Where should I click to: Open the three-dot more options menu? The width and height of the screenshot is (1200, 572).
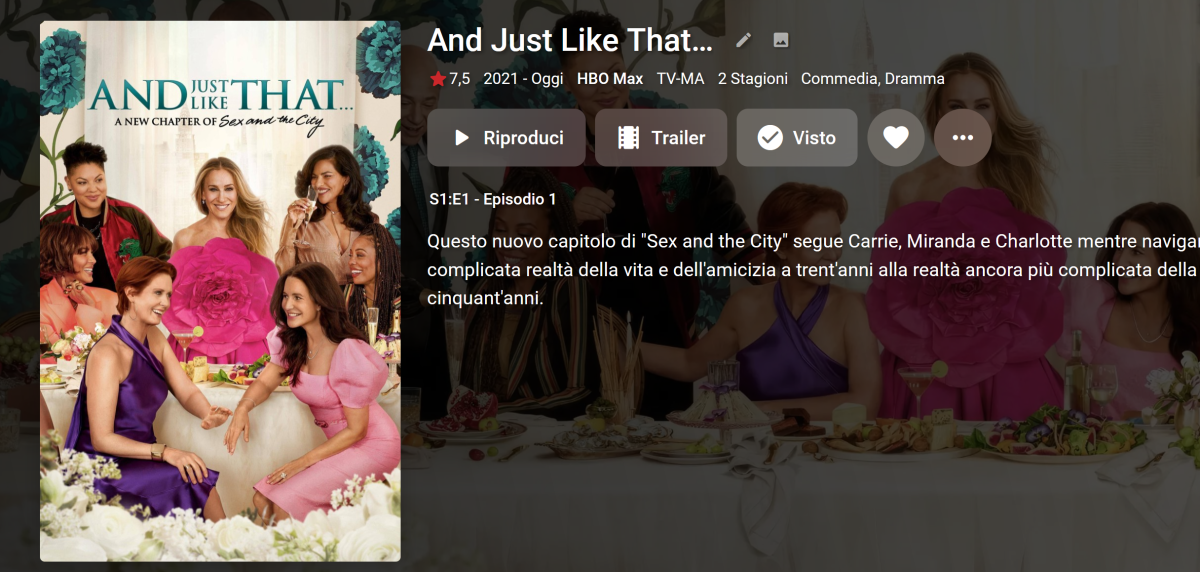coord(963,138)
